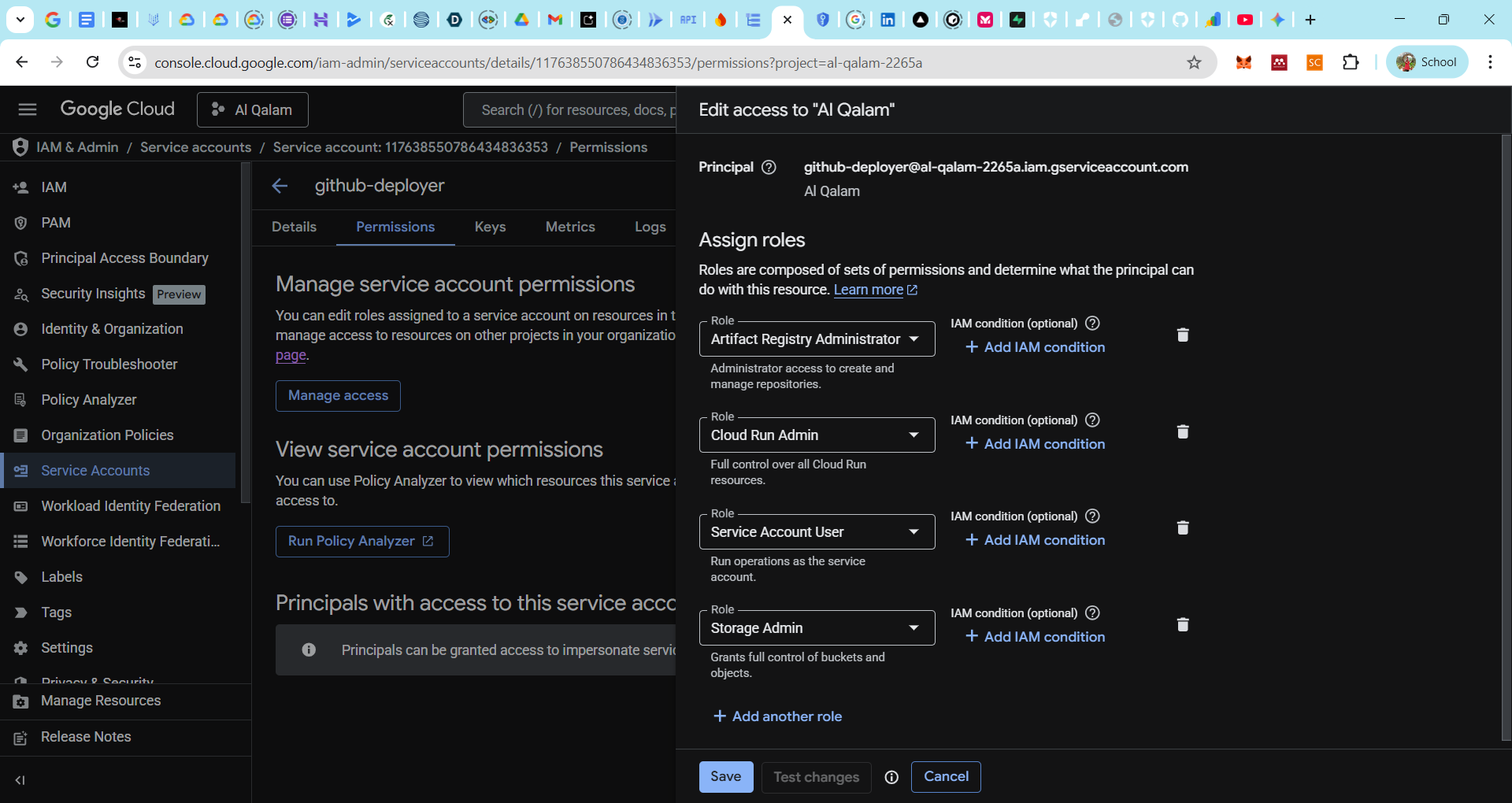Show IAM condition help for Storage Admin role
The image size is (1512, 803).
click(x=1092, y=613)
